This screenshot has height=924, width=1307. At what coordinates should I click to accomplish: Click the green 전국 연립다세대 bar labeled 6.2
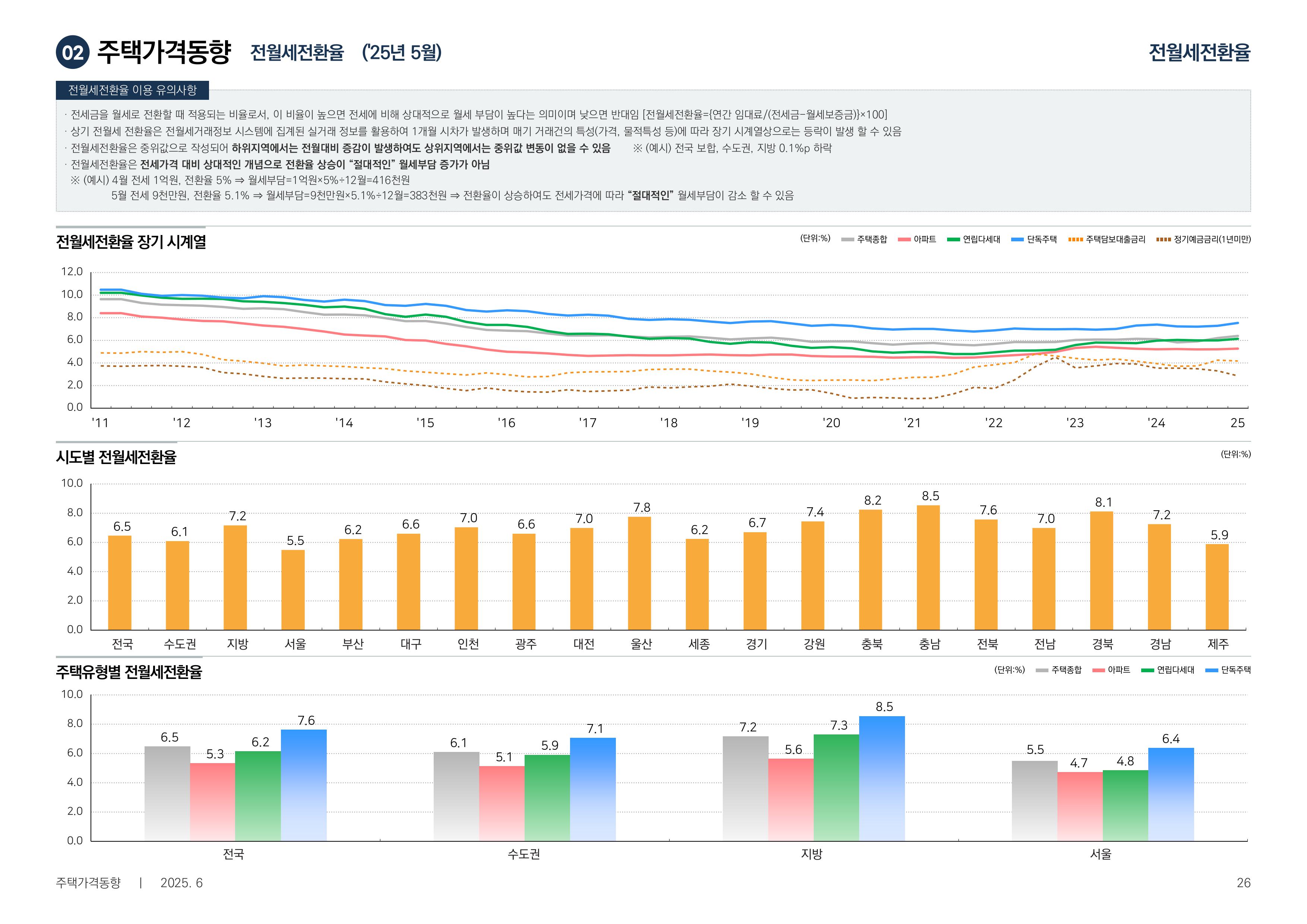click(258, 796)
